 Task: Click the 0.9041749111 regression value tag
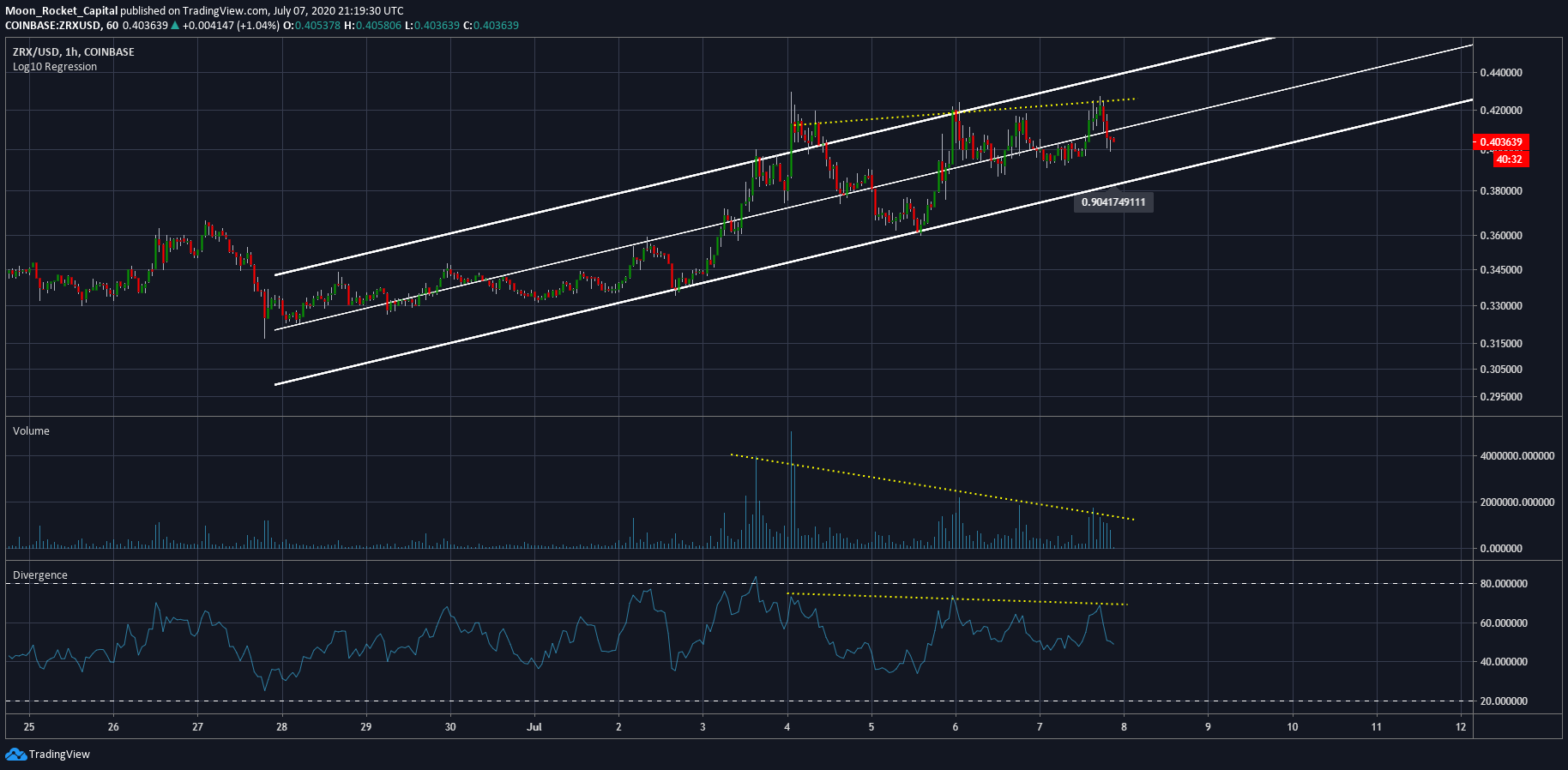pyautogui.click(x=1113, y=202)
